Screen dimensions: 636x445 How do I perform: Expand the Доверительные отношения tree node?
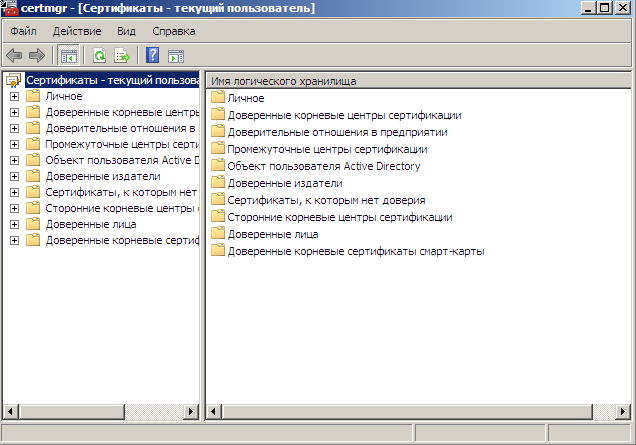pyautogui.click(x=14, y=128)
